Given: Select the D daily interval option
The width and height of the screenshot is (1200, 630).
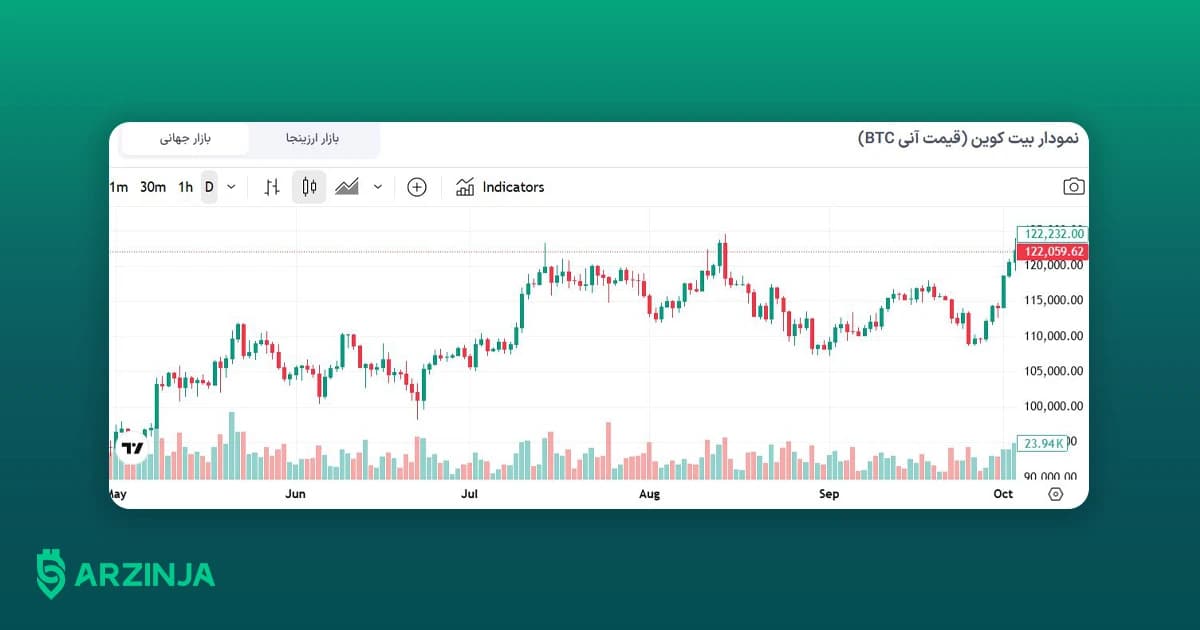Looking at the screenshot, I should click(x=208, y=186).
